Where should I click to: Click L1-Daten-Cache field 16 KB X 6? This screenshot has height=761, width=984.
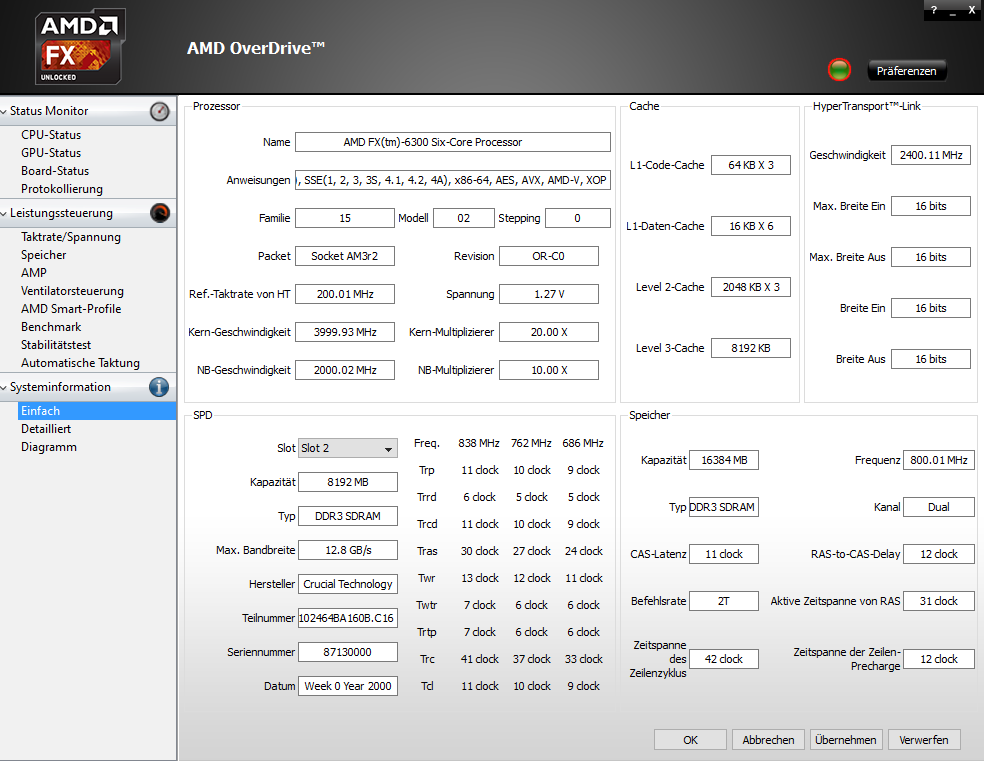pyautogui.click(x=751, y=226)
